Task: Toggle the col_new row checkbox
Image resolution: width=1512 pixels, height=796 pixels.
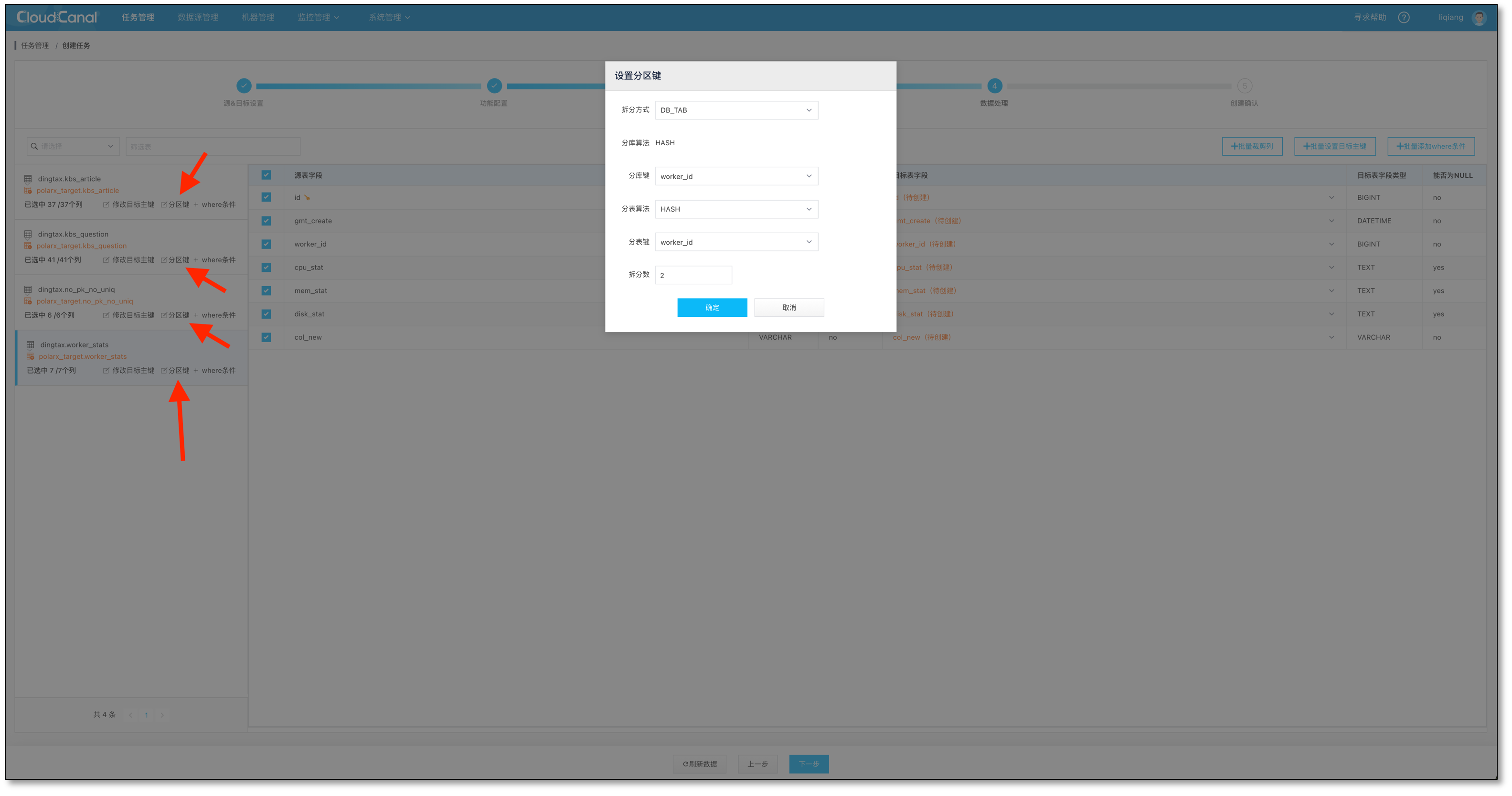Action: tap(266, 337)
